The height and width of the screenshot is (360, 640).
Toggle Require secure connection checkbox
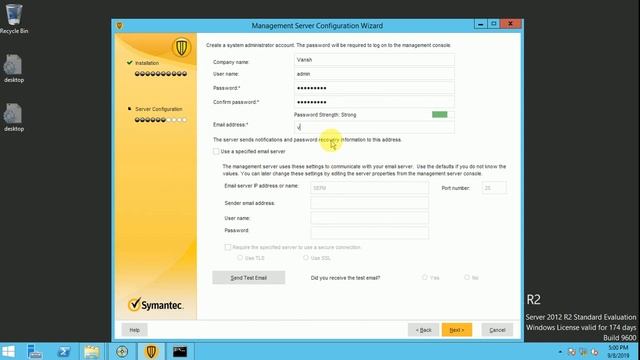point(228,247)
